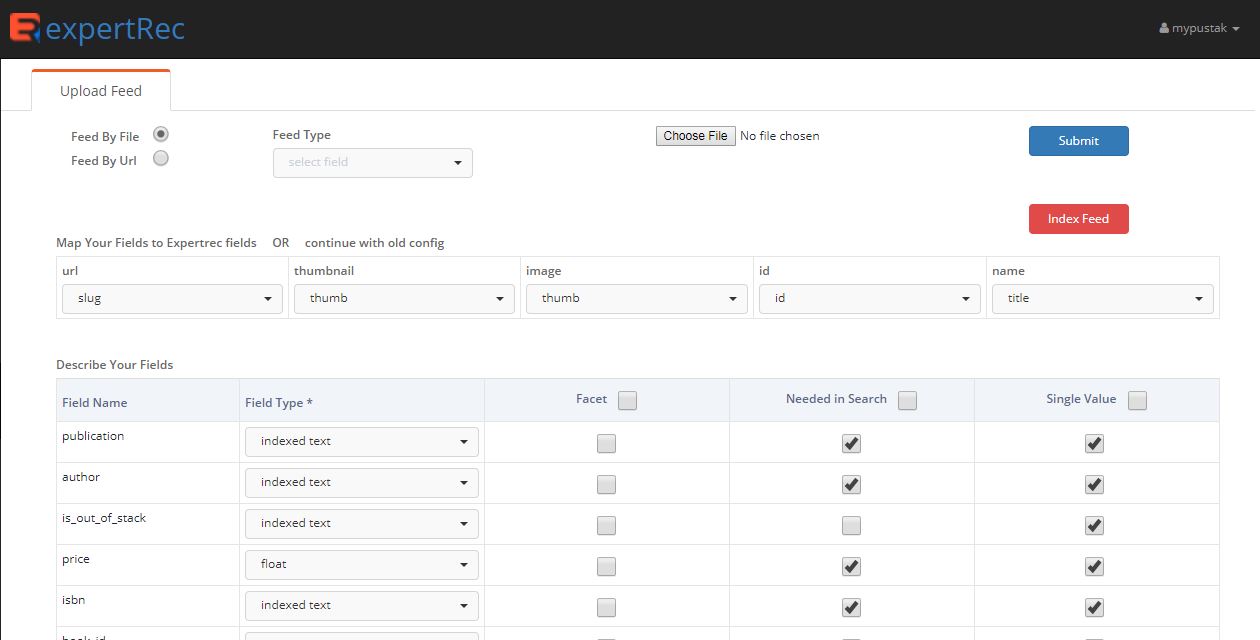1260x640 pixels.
Task: Click the Choose File button
Action: coord(695,135)
